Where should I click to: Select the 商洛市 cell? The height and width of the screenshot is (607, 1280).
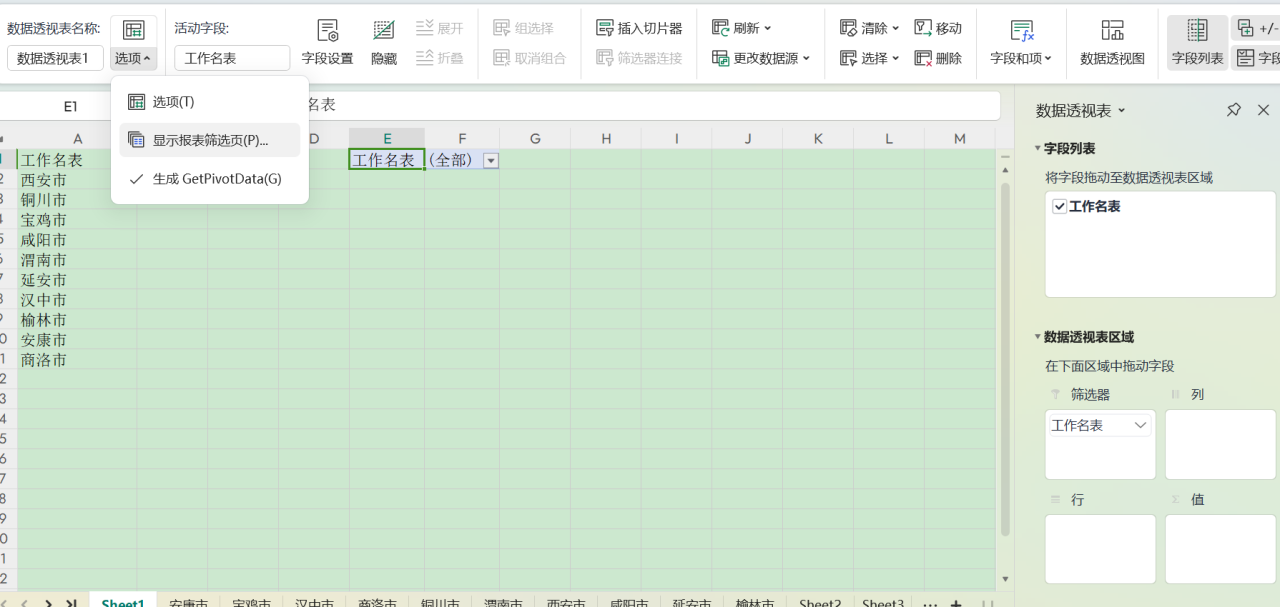pos(77,360)
